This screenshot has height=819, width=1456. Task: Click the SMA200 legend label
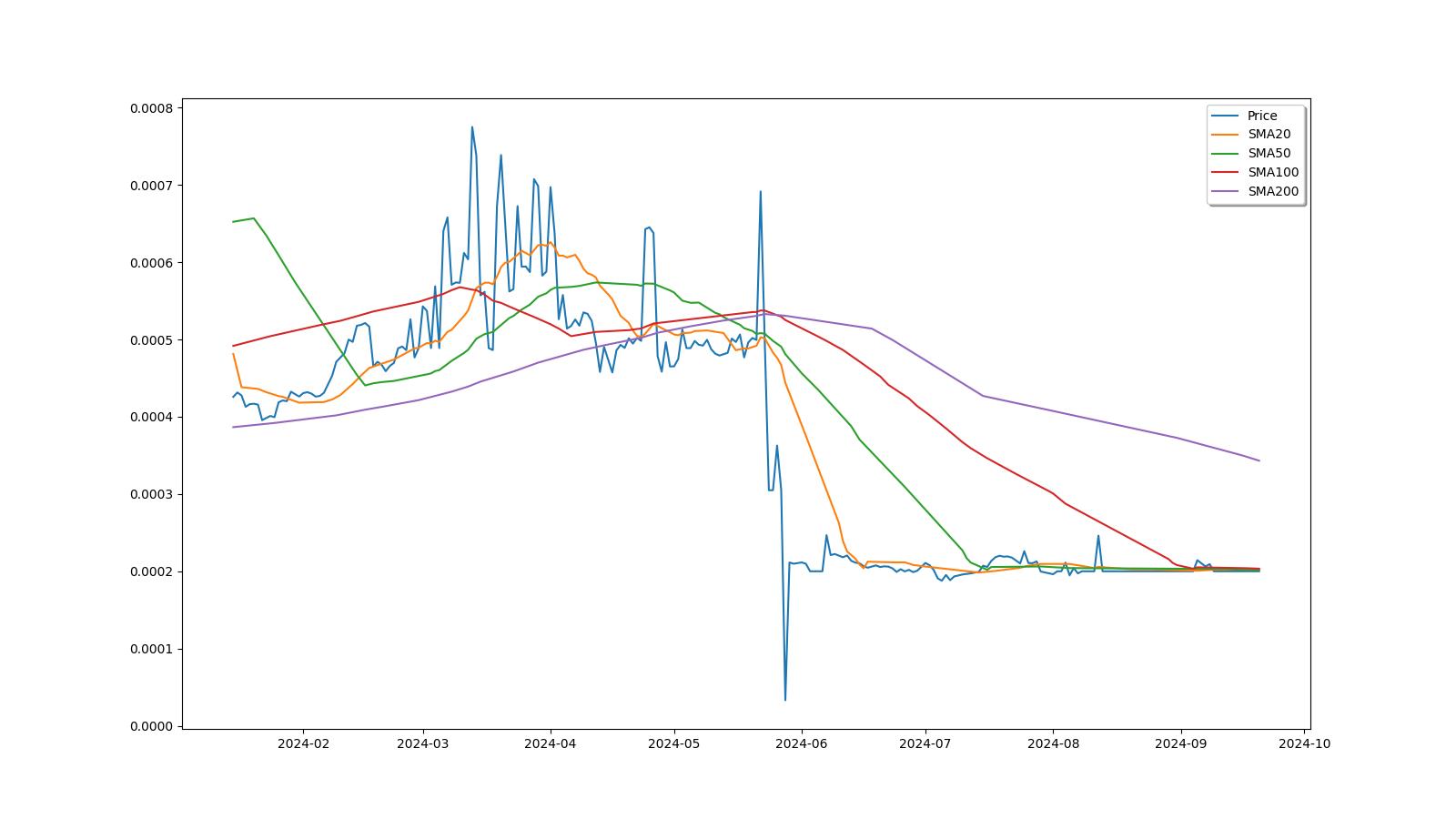click(1273, 192)
